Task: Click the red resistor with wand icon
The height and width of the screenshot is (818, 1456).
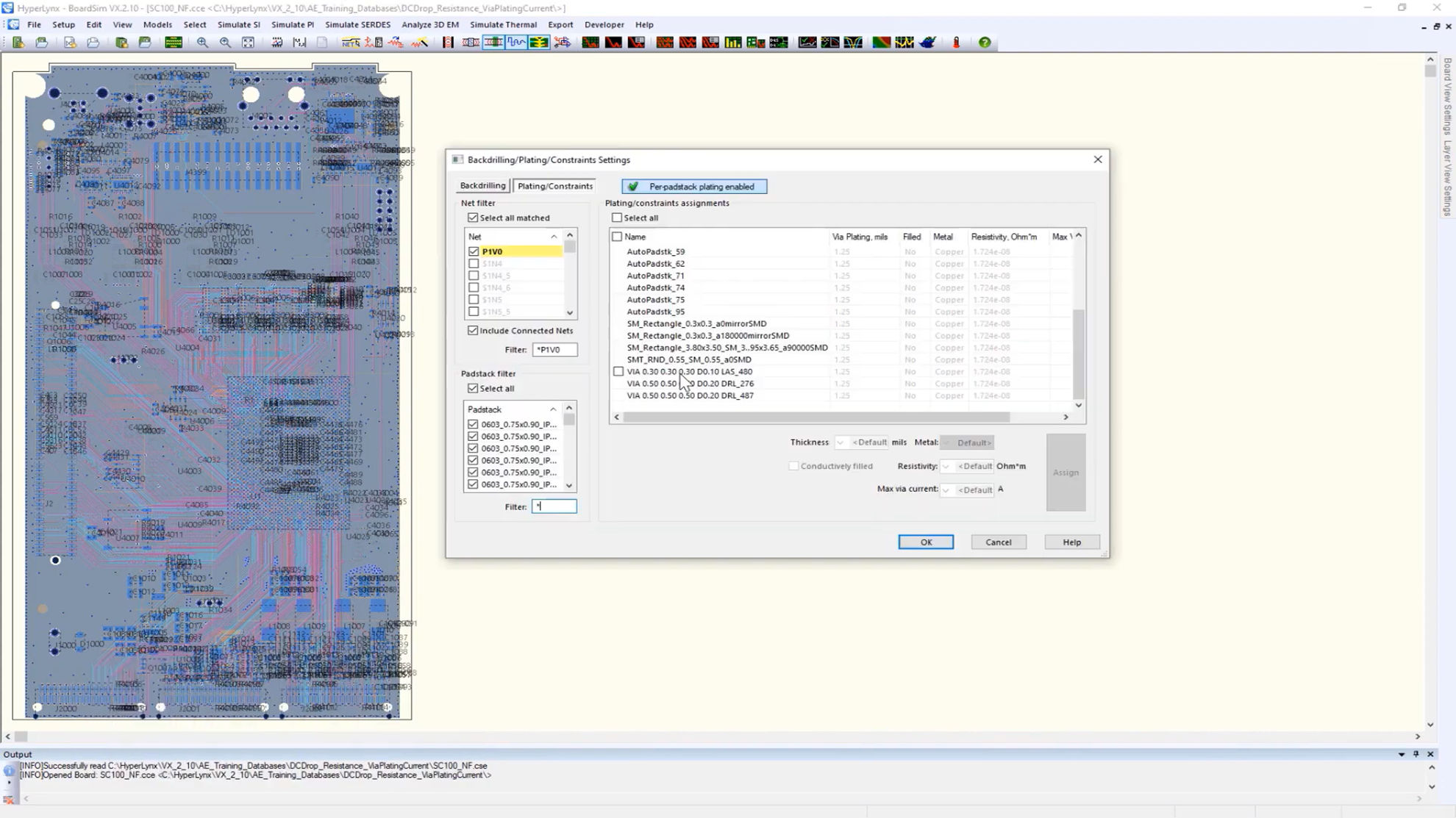Action: click(x=419, y=43)
